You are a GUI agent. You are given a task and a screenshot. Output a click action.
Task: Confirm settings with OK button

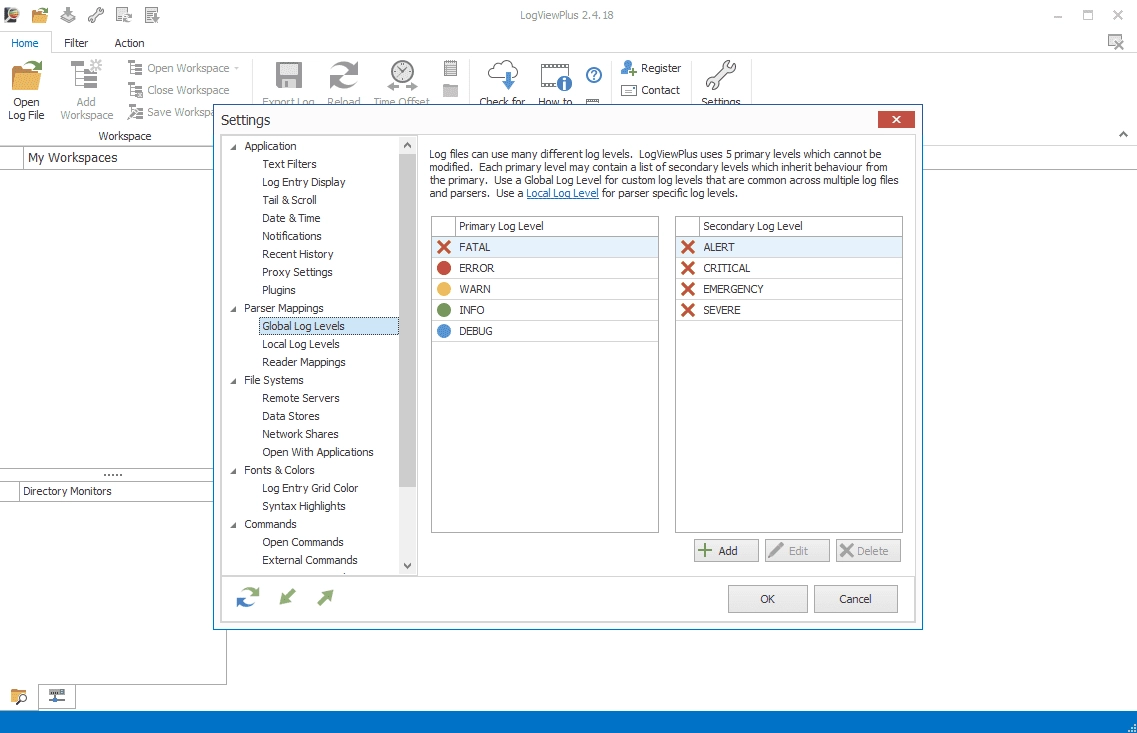click(x=767, y=599)
